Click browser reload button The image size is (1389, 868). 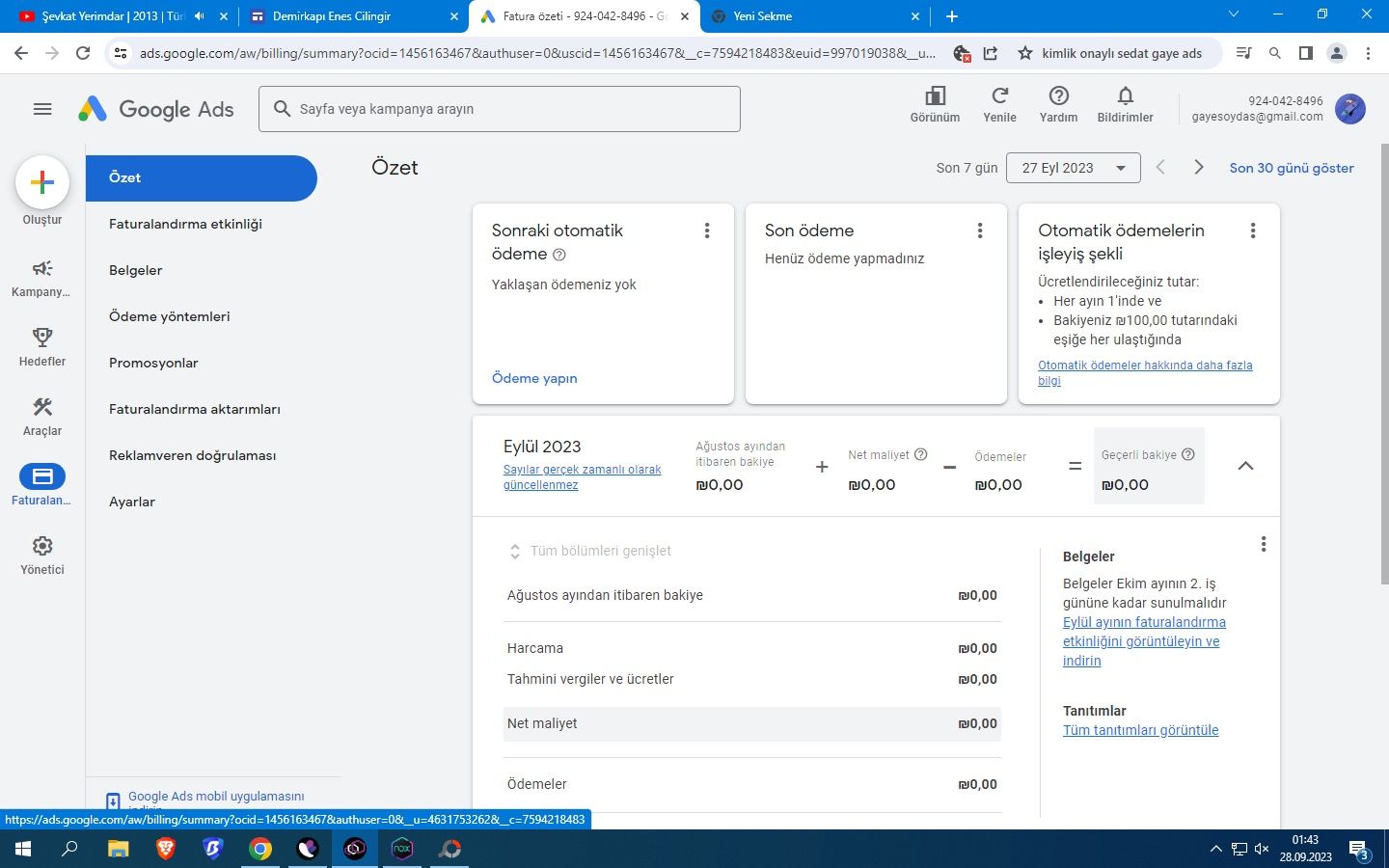pos(83,53)
